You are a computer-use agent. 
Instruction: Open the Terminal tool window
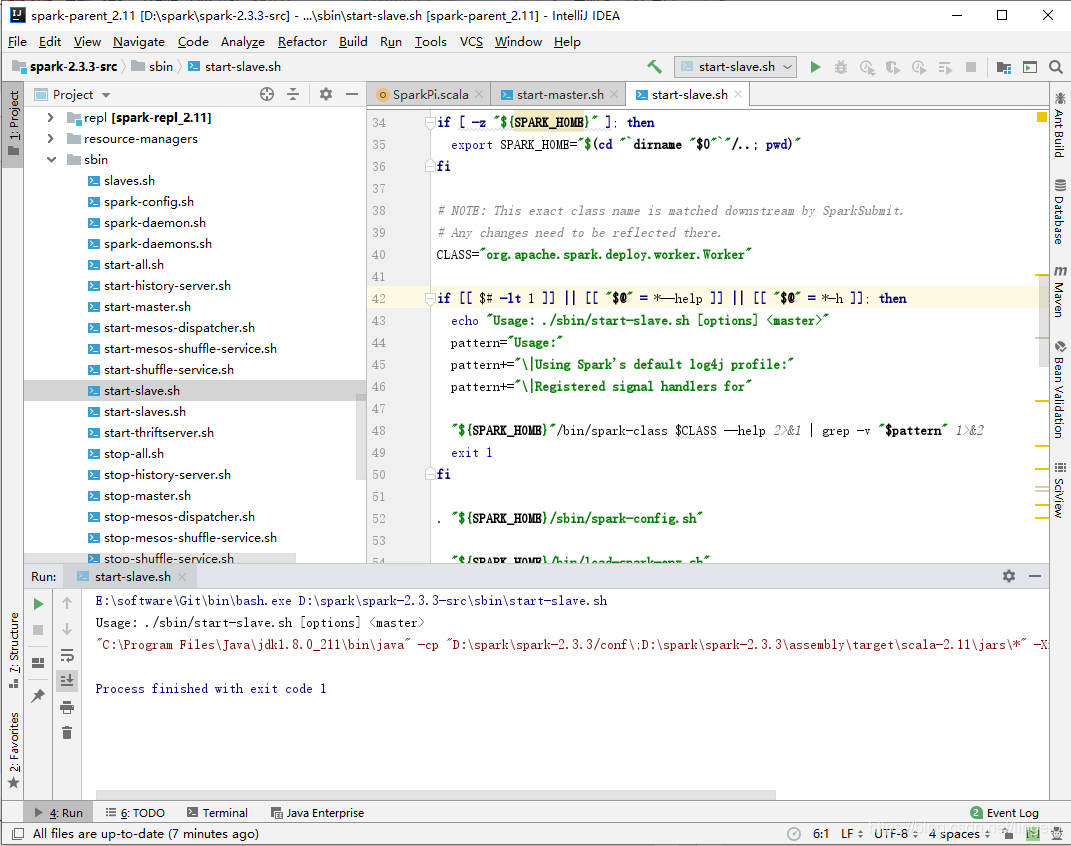click(x=217, y=813)
